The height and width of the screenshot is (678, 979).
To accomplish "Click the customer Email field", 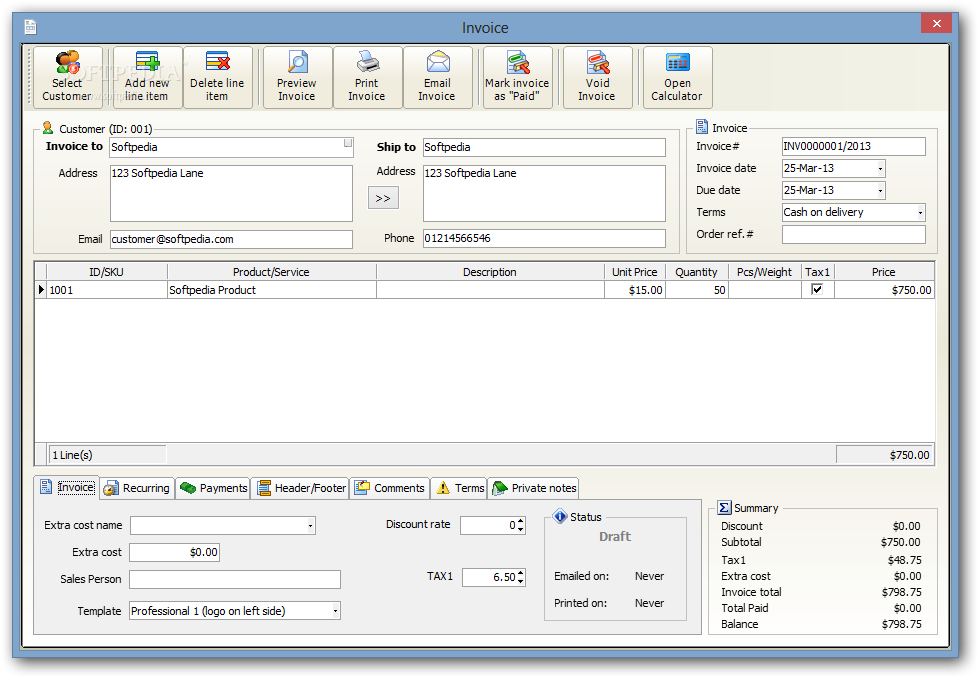I will pyautogui.click(x=231, y=239).
